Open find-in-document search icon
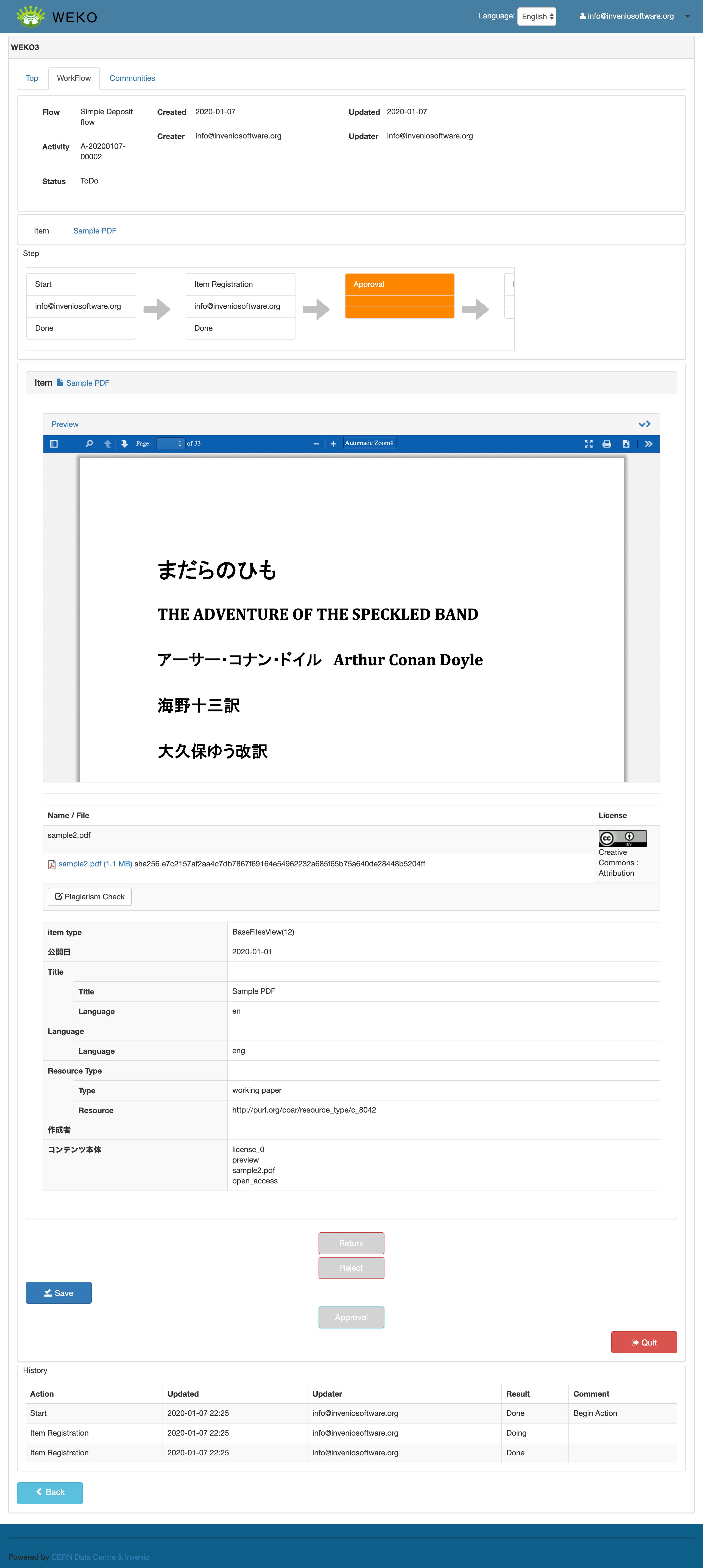This screenshot has width=703, height=1568. pyautogui.click(x=90, y=444)
